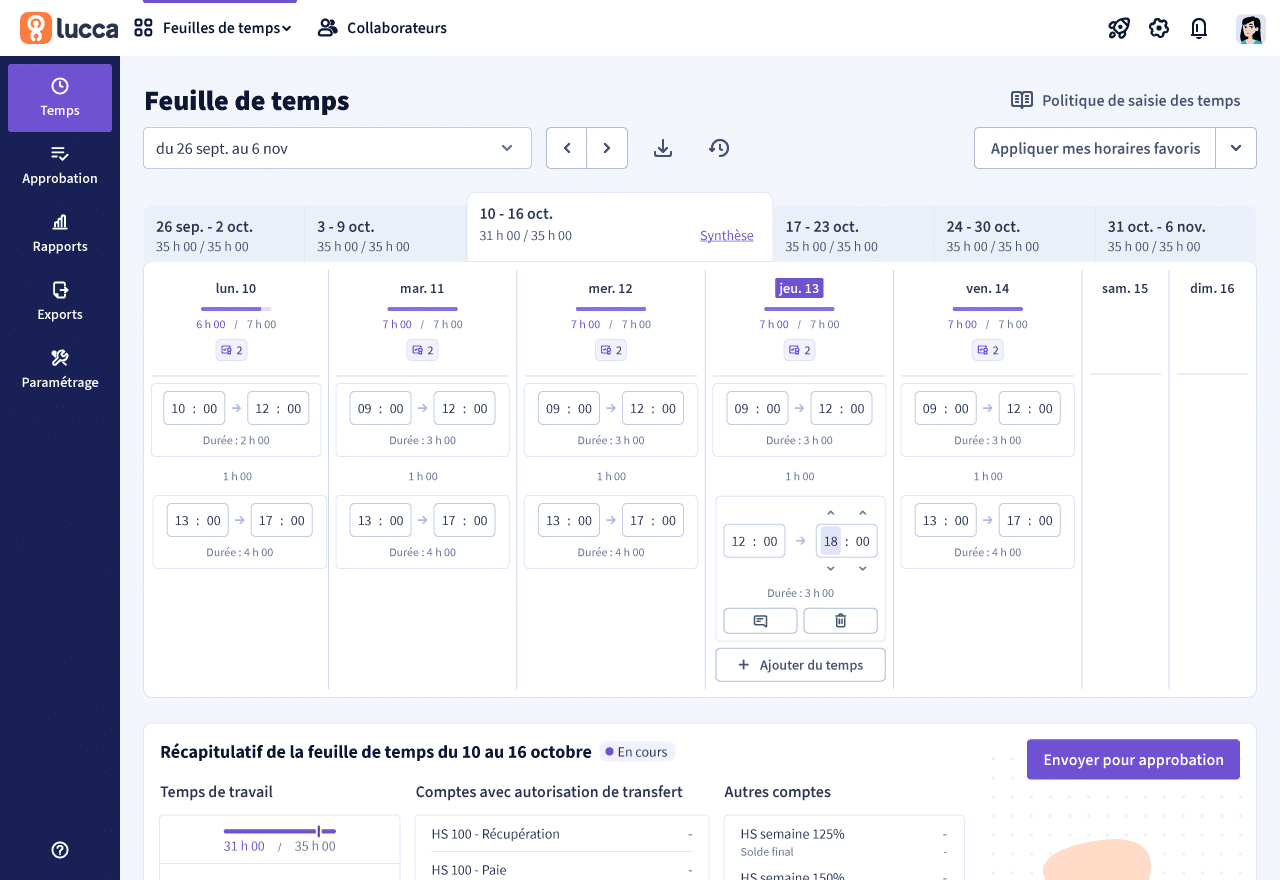Increase hour with up arrow above 18
The image size is (1280, 880).
[x=830, y=514]
